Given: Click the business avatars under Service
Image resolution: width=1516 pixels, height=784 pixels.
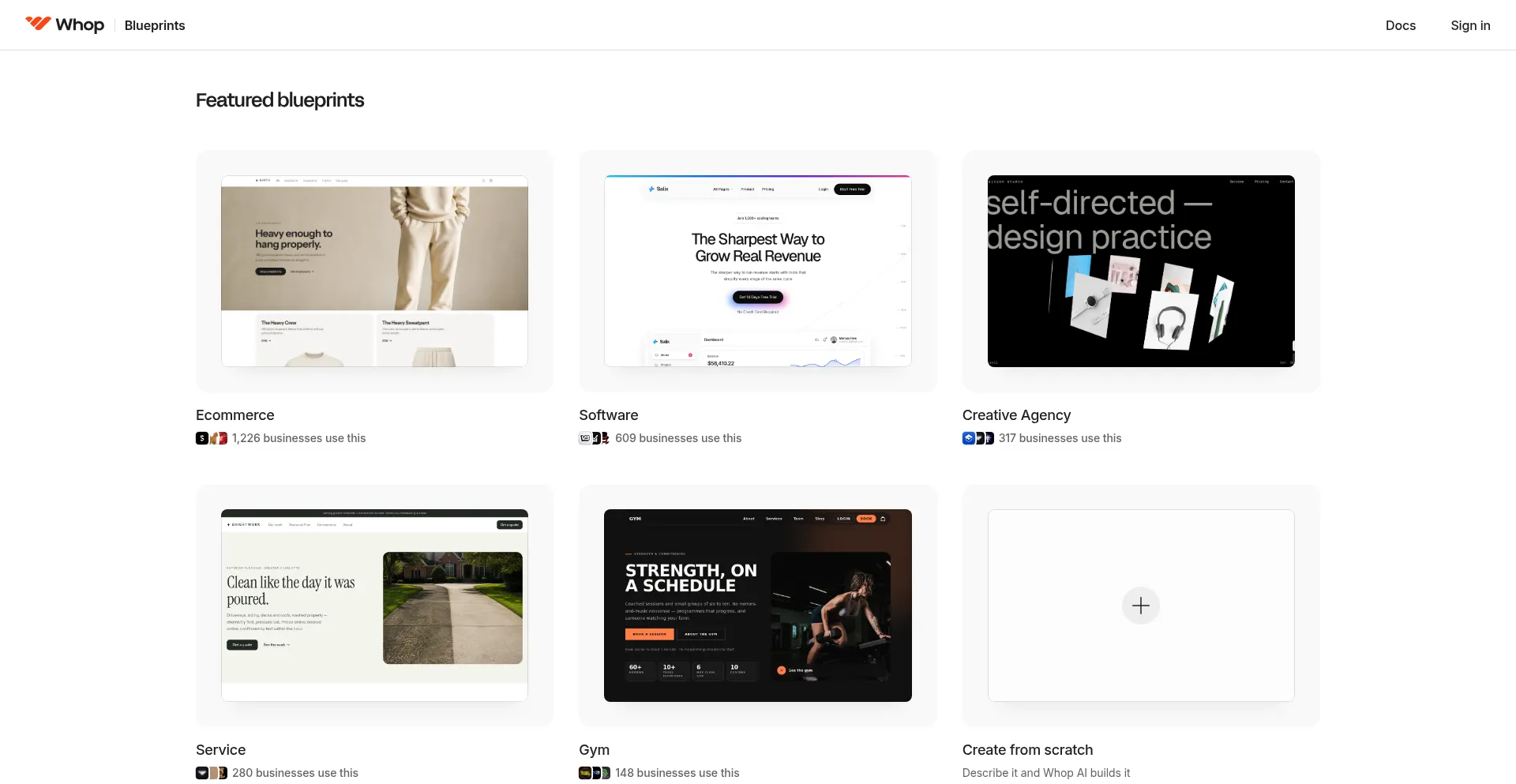Looking at the screenshot, I should (212, 773).
